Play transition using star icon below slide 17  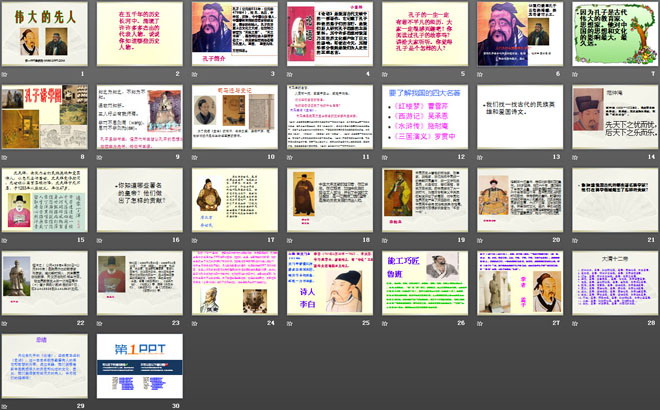click(x=194, y=240)
